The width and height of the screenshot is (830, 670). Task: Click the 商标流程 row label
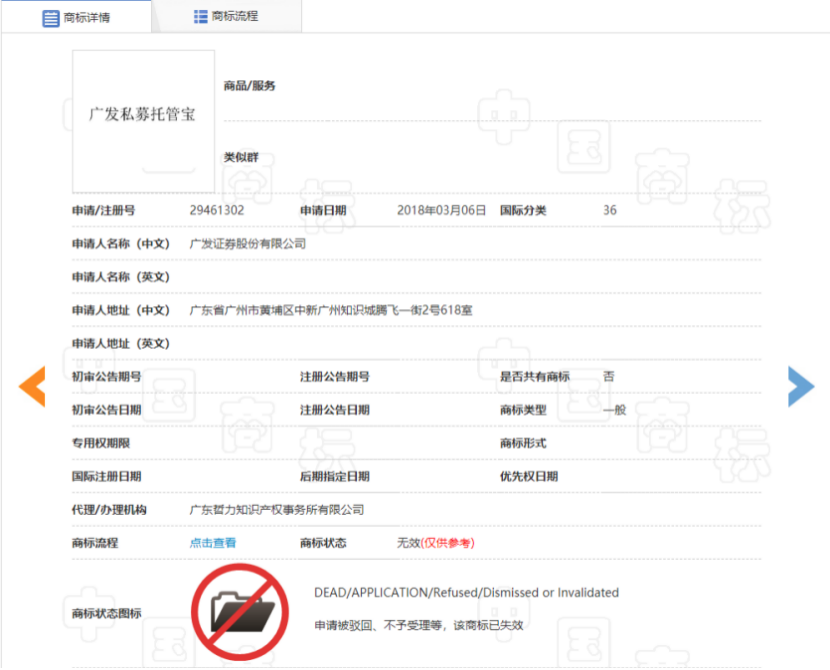(95, 543)
